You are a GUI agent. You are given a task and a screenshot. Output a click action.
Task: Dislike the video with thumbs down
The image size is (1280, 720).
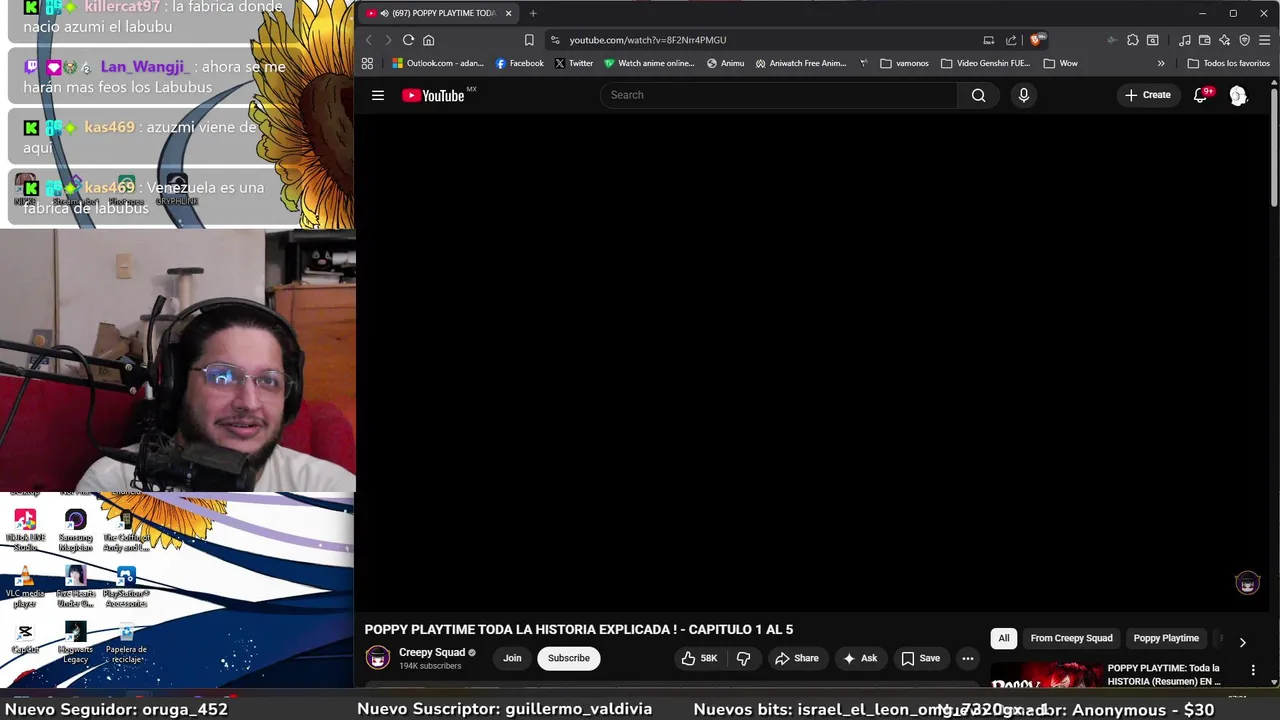(743, 658)
